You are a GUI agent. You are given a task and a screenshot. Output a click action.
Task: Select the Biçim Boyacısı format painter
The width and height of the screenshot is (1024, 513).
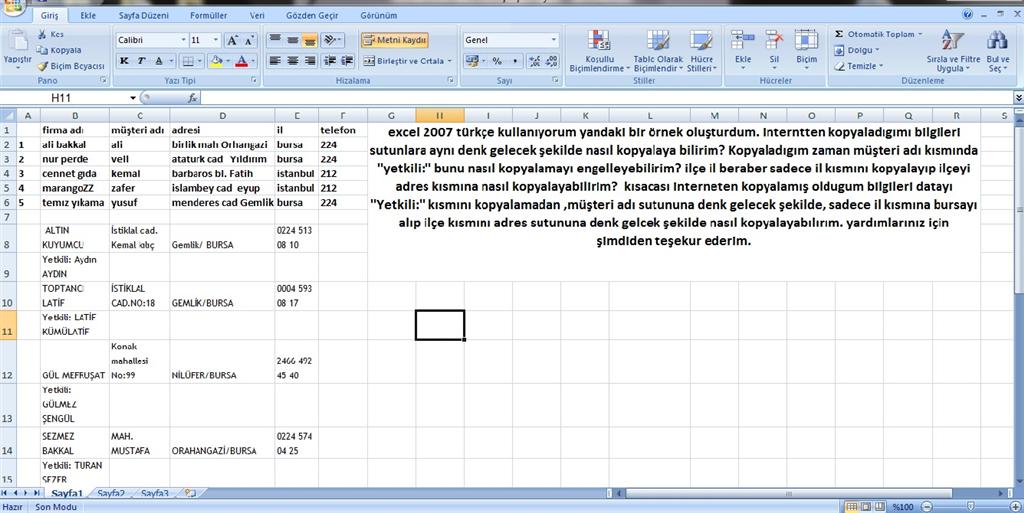(x=71, y=66)
